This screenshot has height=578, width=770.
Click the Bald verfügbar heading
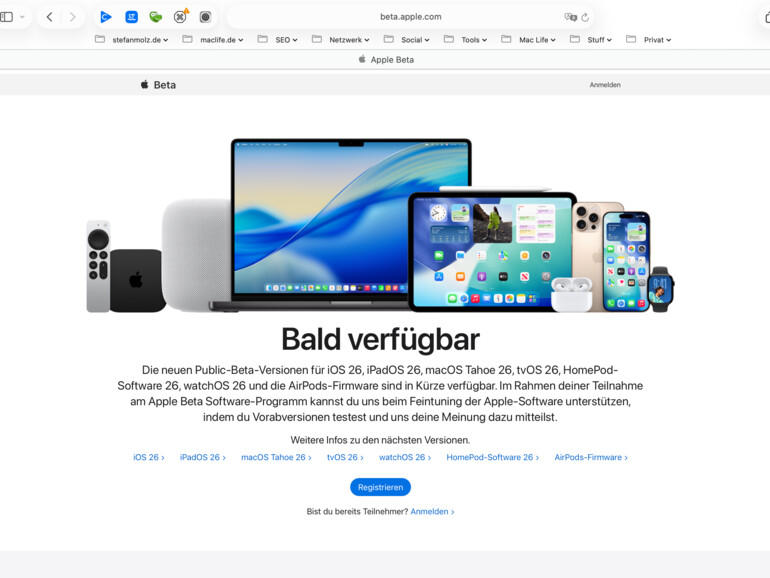[x=381, y=339]
